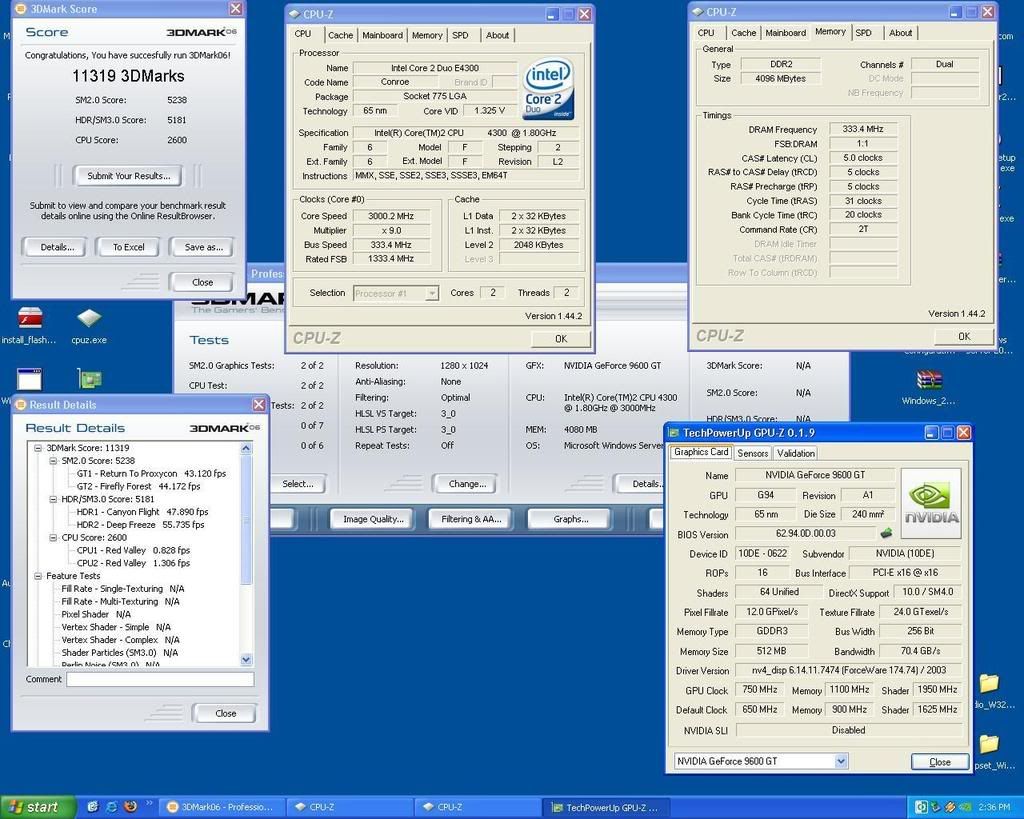The height and width of the screenshot is (819, 1024).
Task: Open the GPU selection dropdown in GPU-Z
Action: [x=840, y=761]
